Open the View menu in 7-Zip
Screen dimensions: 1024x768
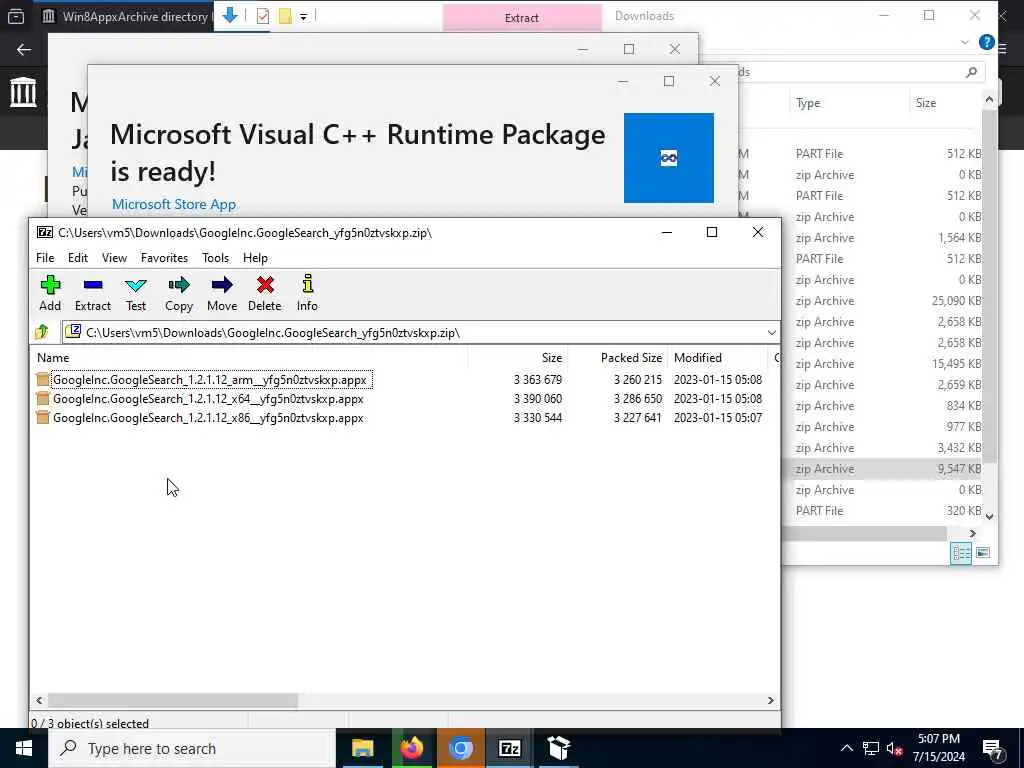click(114, 258)
